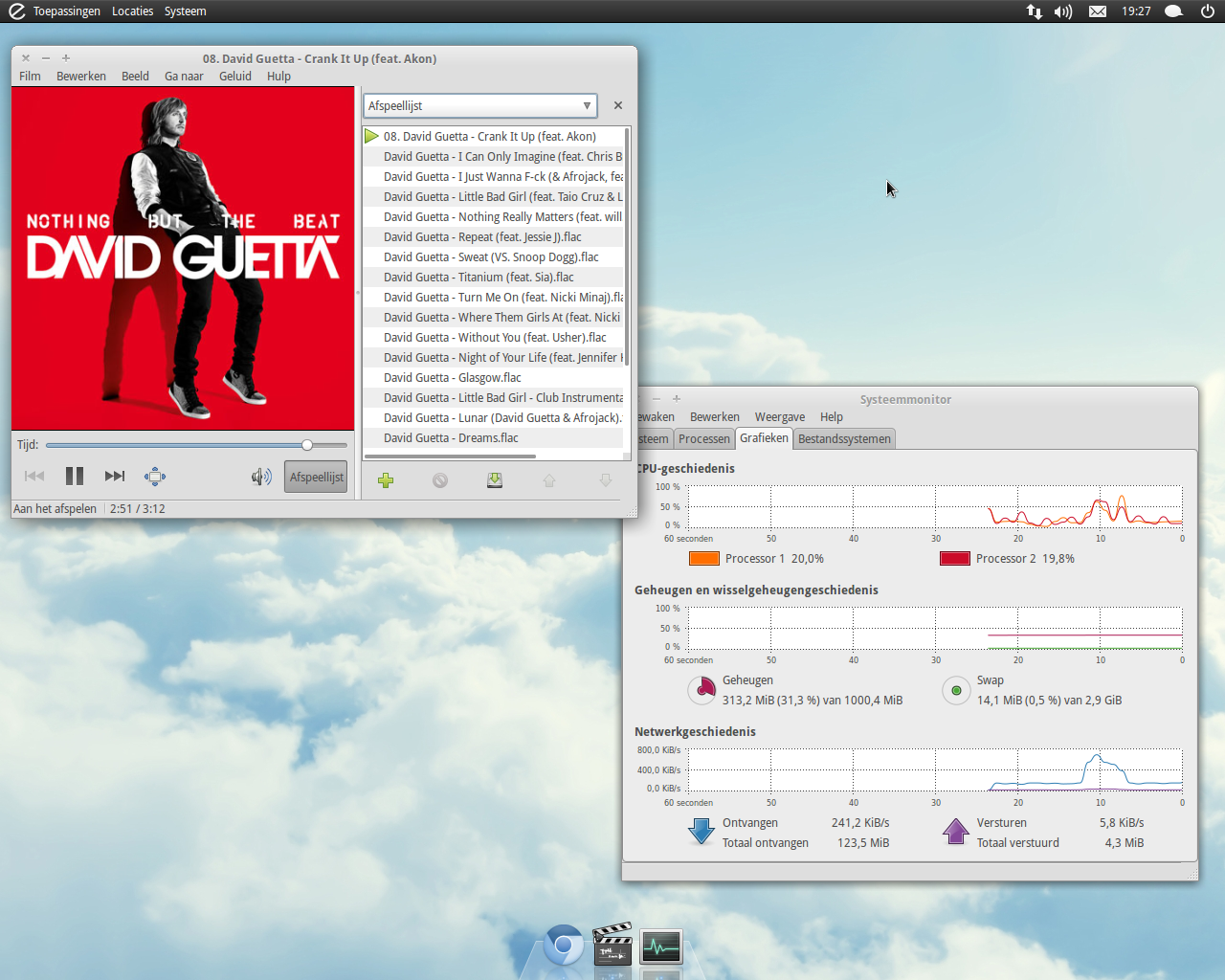Open the Geluid menu in player
Viewport: 1225px width, 980px height.
pos(234,77)
